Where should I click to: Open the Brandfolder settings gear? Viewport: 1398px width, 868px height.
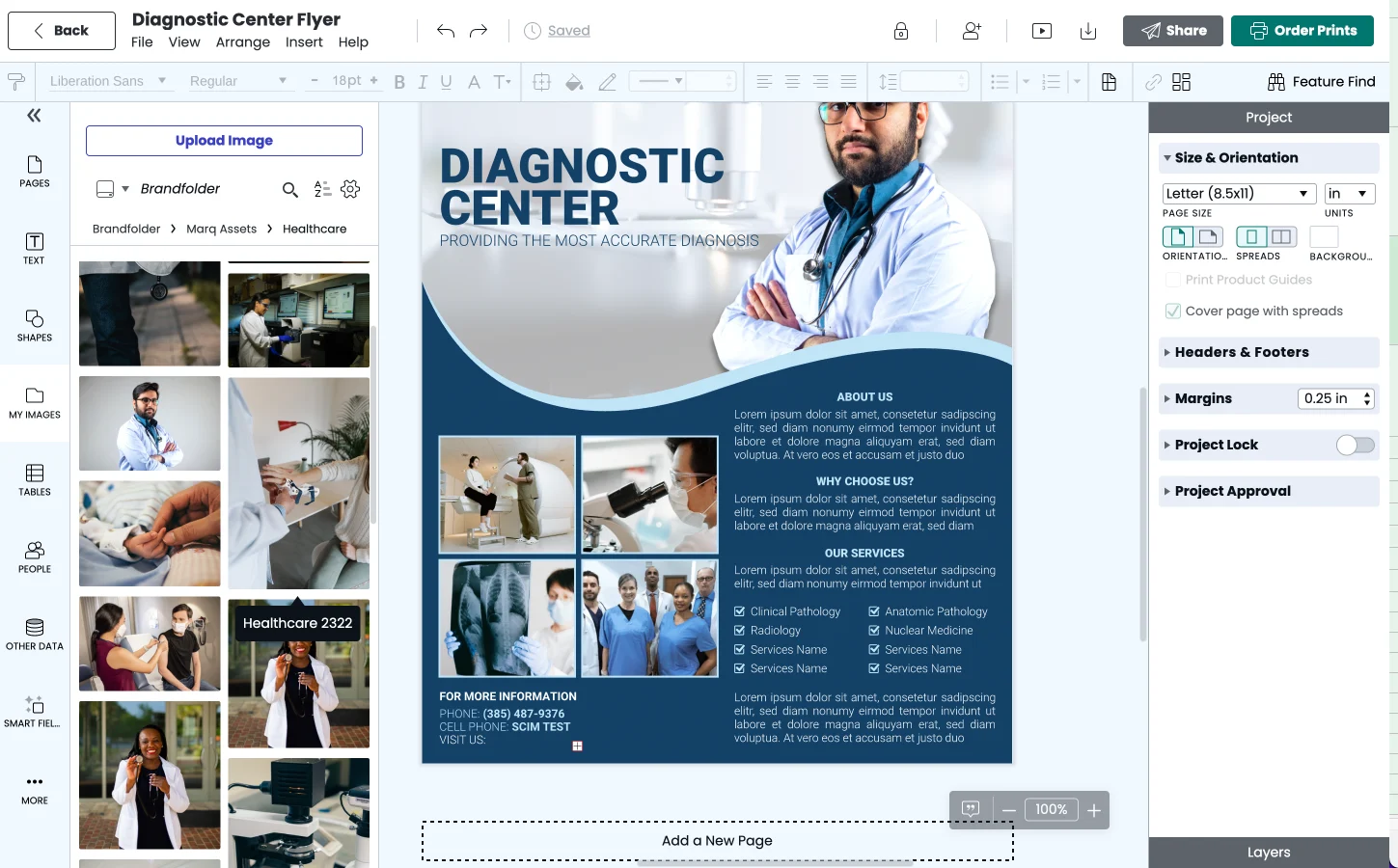349,189
